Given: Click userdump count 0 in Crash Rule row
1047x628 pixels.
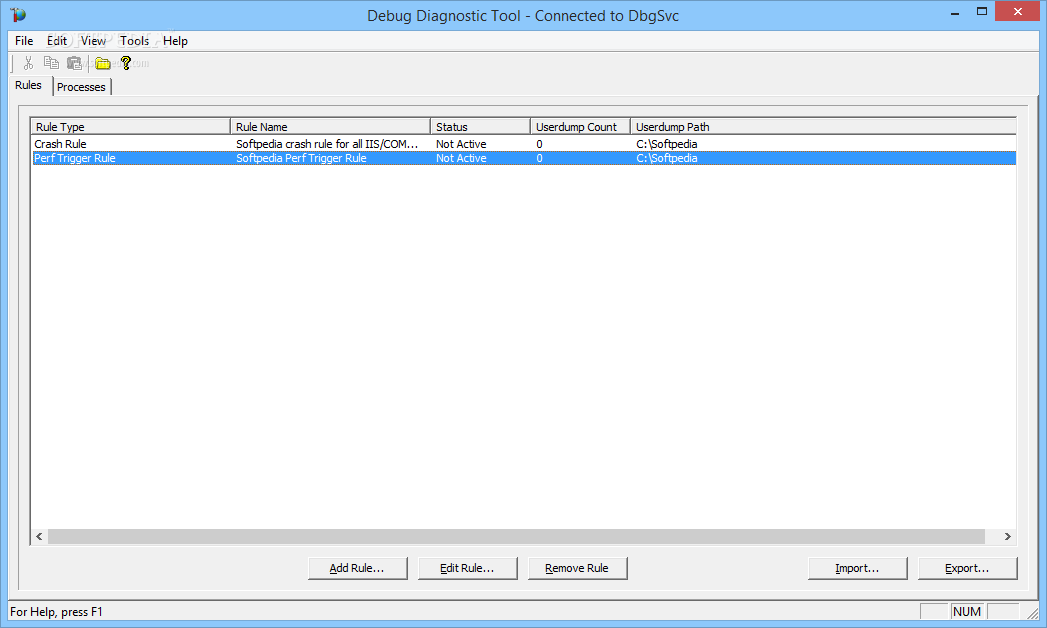Looking at the screenshot, I should 540,144.
